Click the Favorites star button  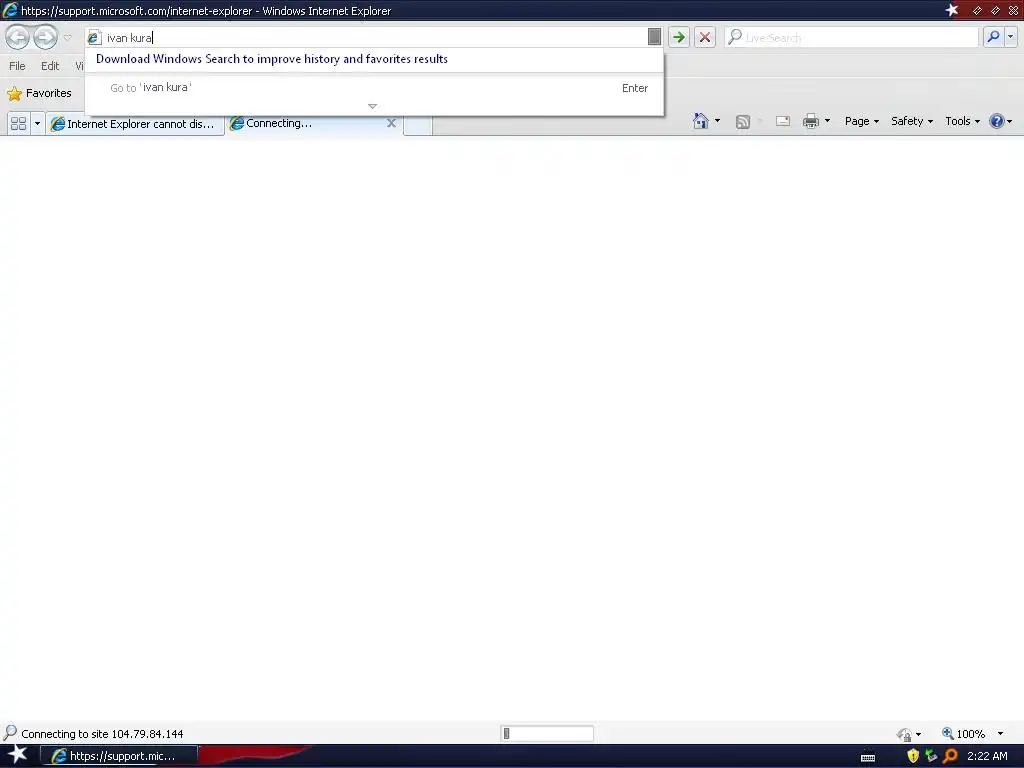(39, 93)
